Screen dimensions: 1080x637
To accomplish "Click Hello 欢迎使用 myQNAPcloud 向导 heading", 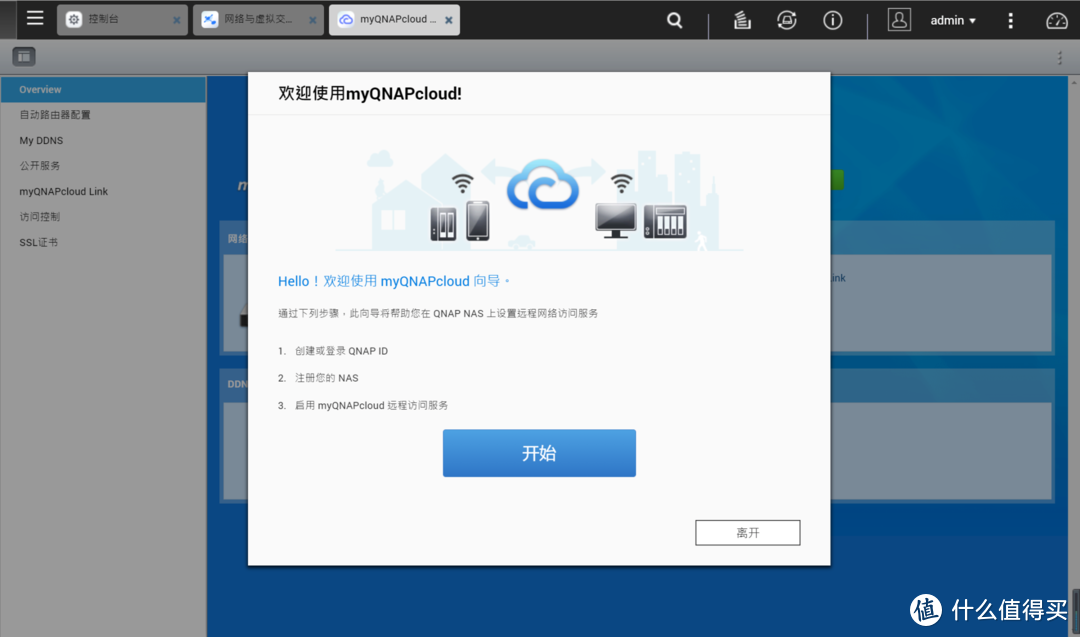I will [394, 281].
